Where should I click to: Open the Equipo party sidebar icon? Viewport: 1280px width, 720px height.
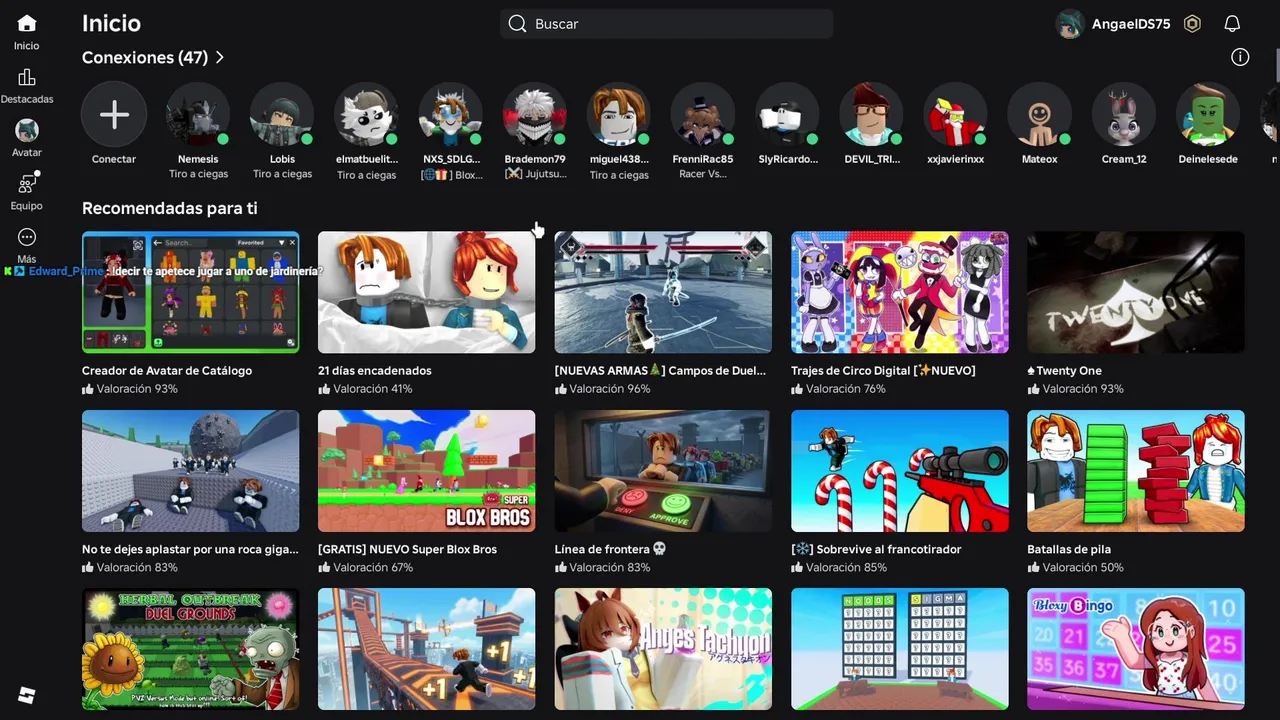[x=27, y=183]
